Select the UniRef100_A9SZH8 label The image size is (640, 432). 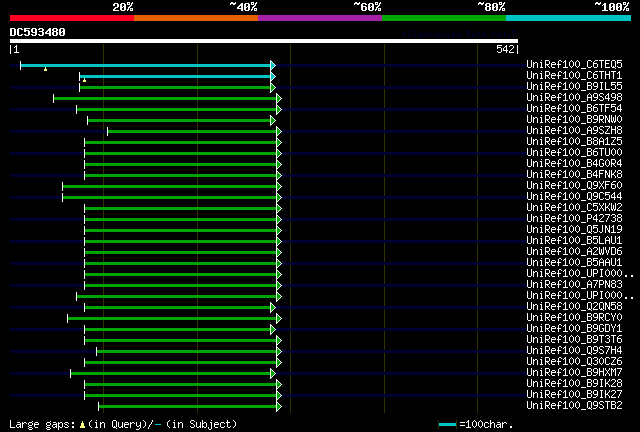tap(574, 131)
